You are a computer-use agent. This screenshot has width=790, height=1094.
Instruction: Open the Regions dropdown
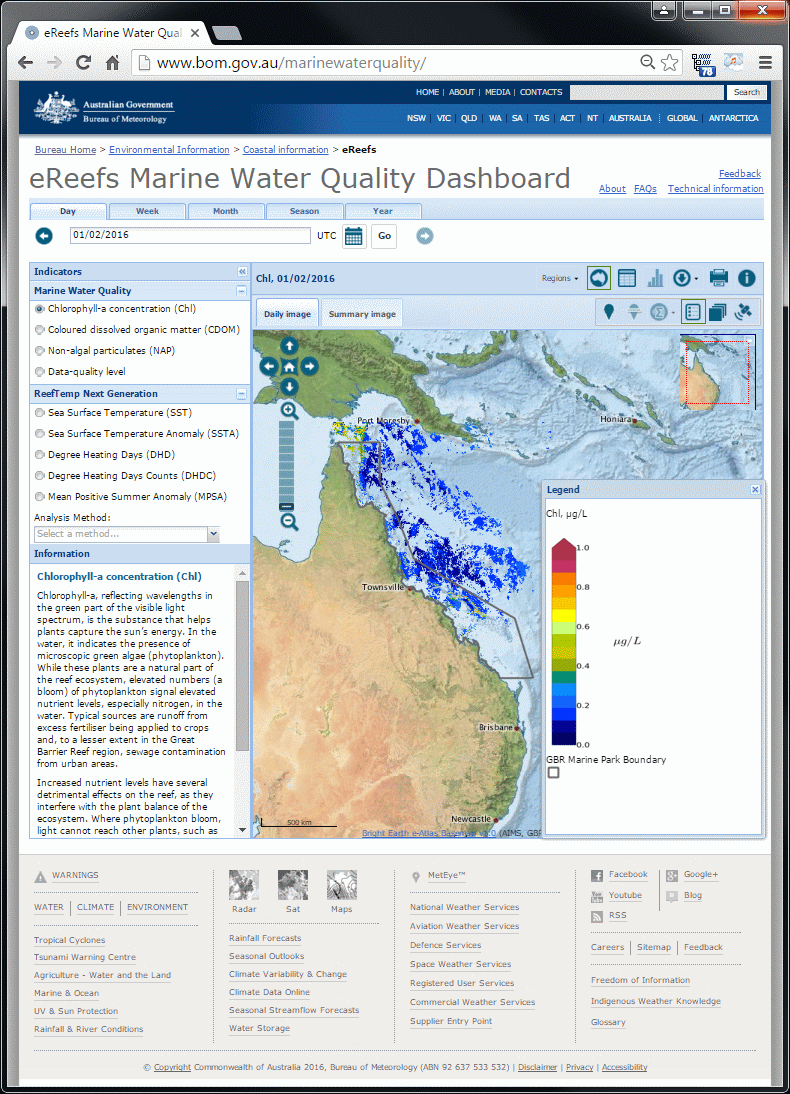tap(560, 278)
